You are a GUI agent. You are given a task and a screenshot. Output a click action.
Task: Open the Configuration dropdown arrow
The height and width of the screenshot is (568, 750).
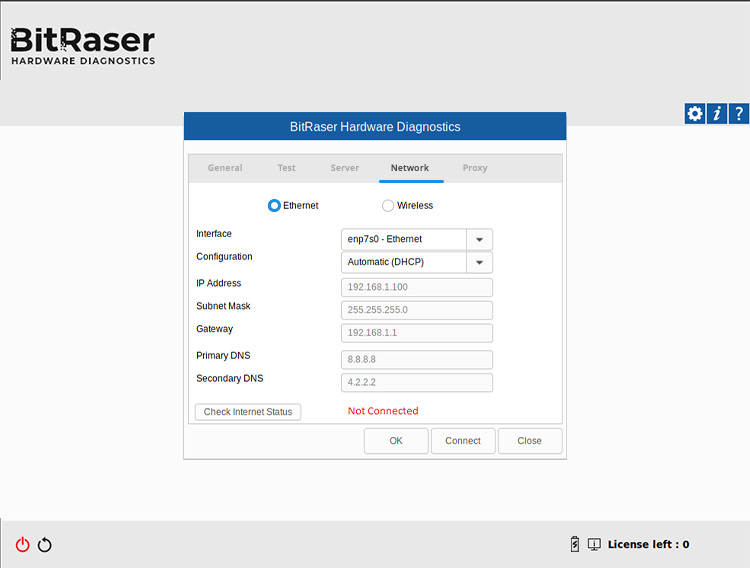[x=479, y=263]
